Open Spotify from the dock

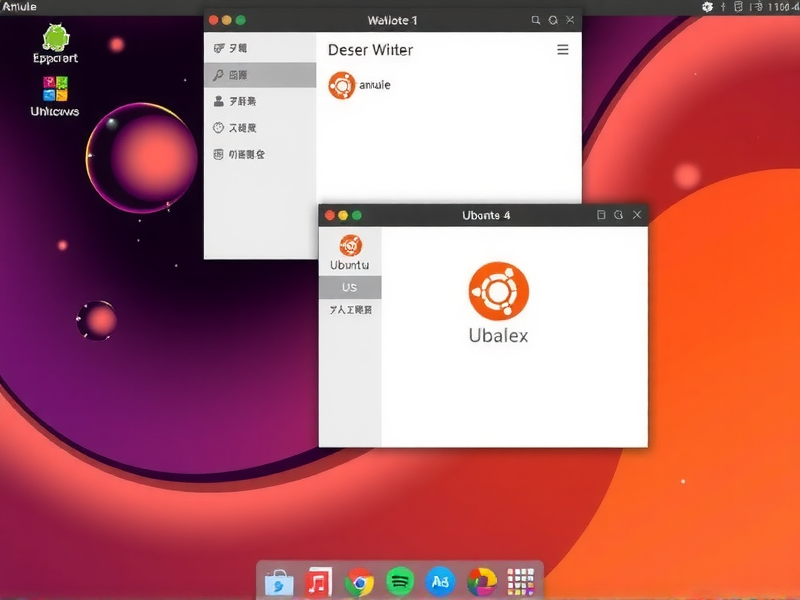coord(398,580)
